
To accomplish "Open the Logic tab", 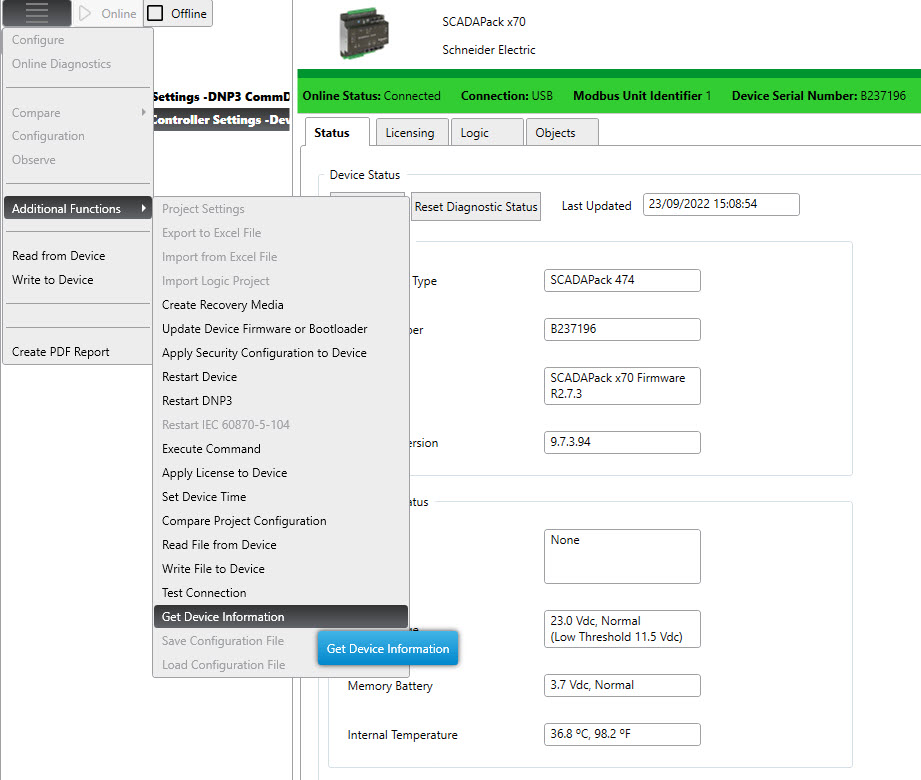I will tap(487, 133).
